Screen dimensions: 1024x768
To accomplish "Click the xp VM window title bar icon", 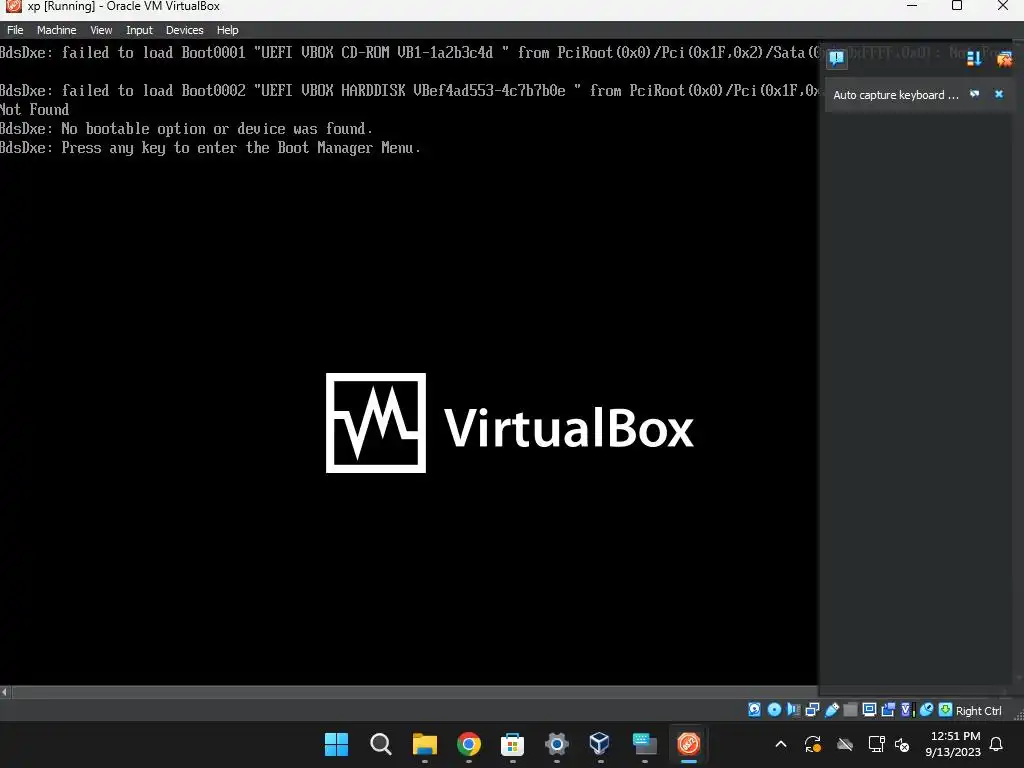I will (13, 6).
